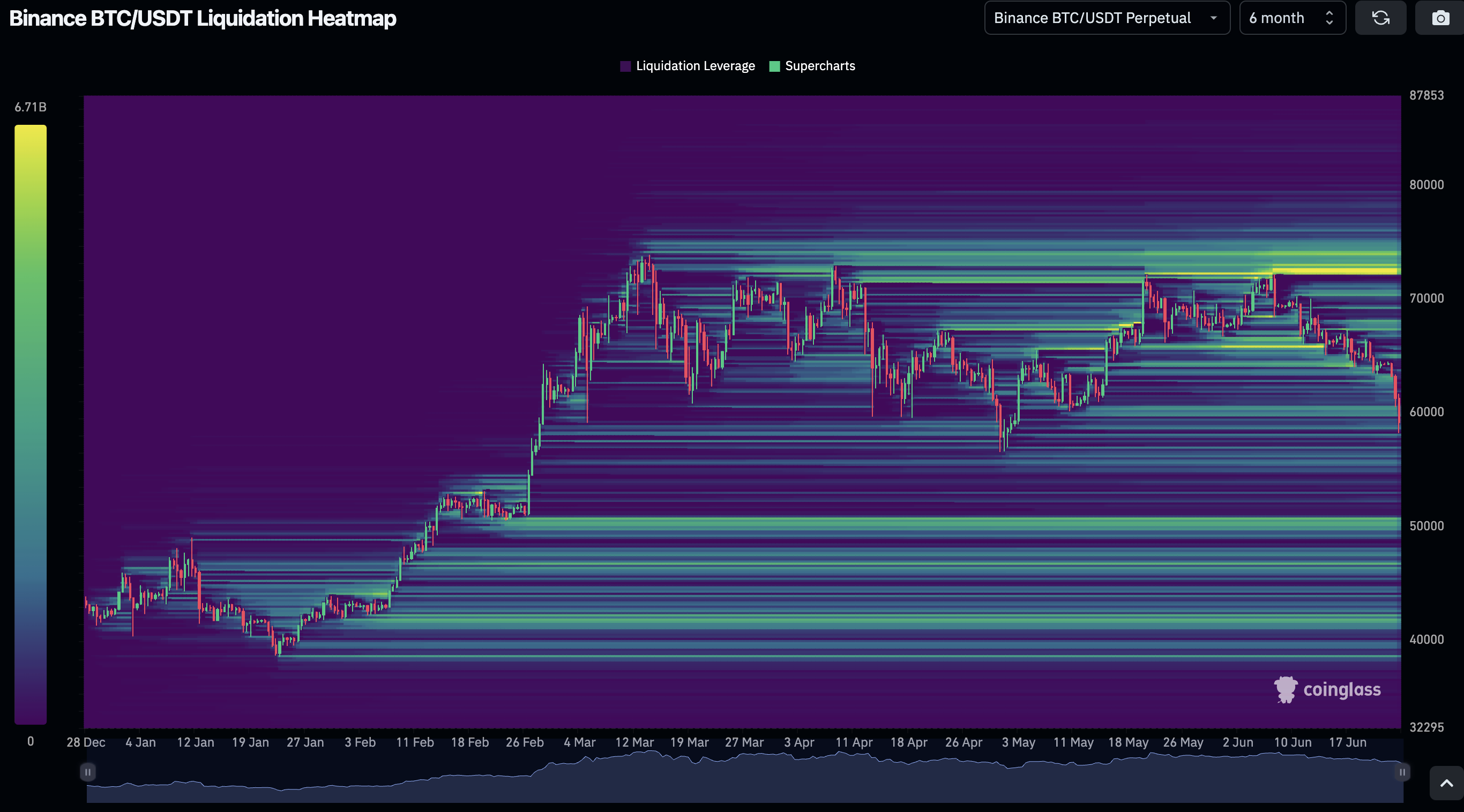Click the camera screenshot icon
1464x812 pixels.
1440,18
